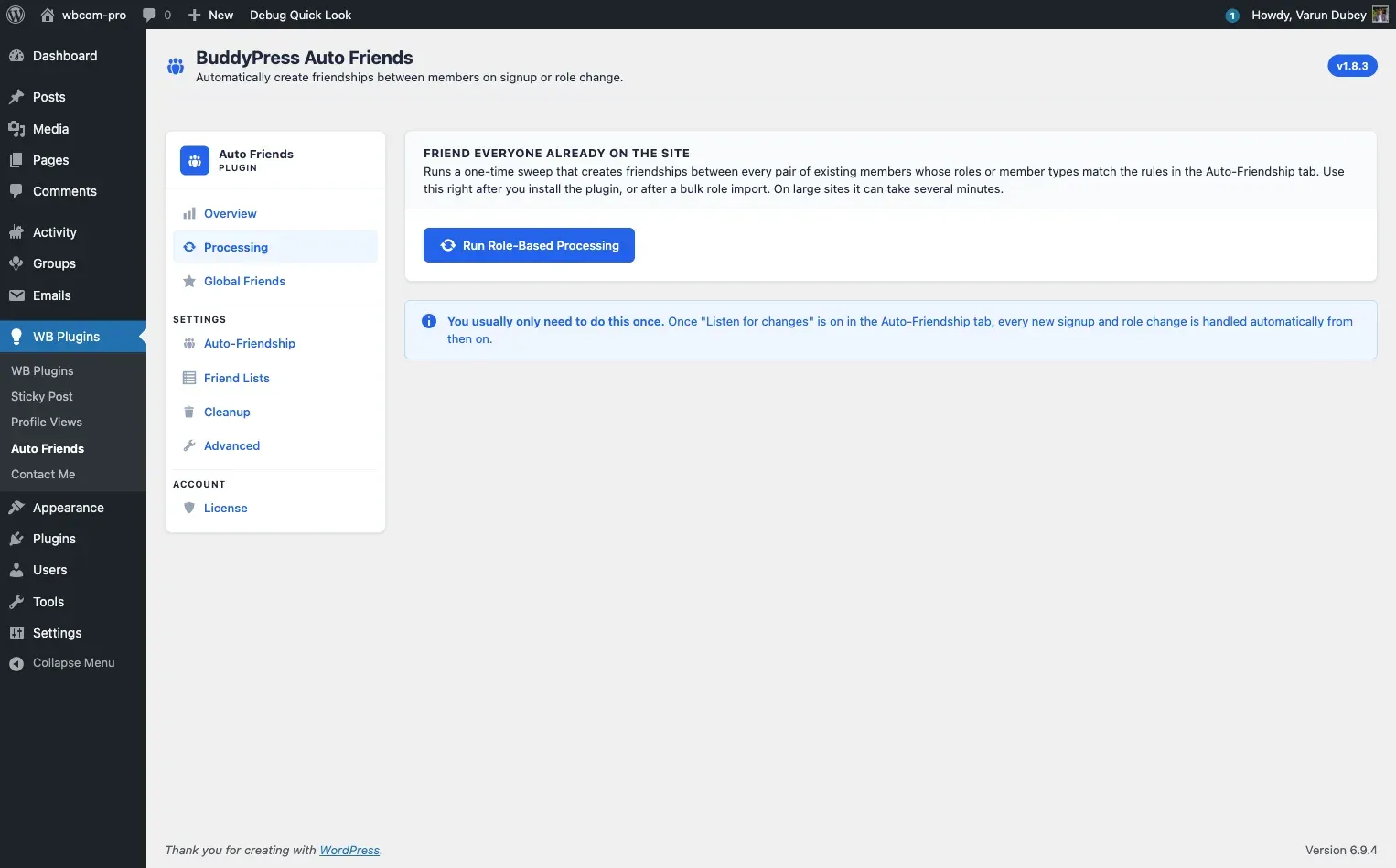1396x868 pixels.
Task: Run Role-Based Processing
Action: coord(529,245)
